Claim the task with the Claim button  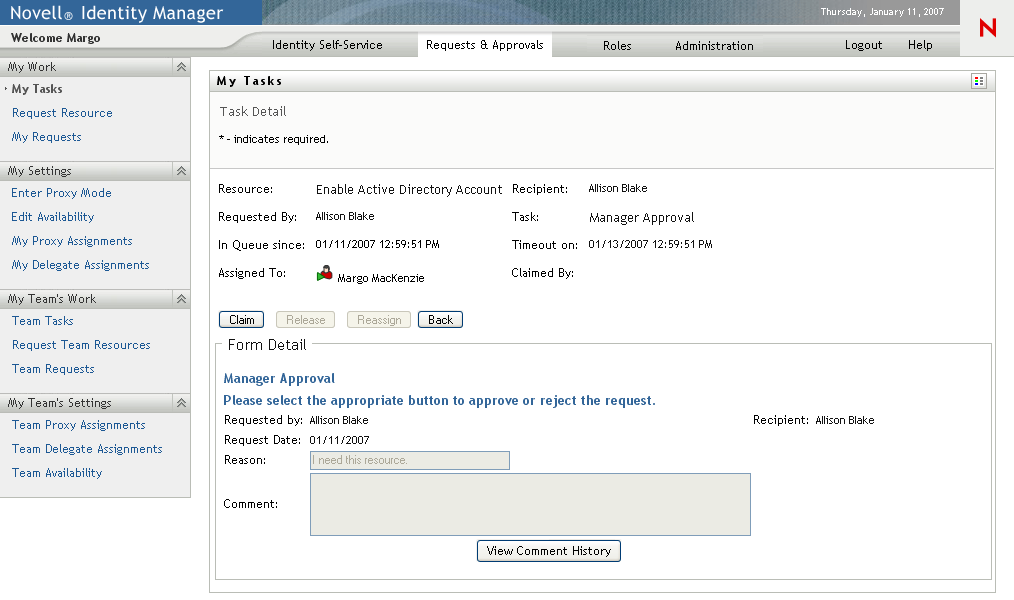point(241,320)
